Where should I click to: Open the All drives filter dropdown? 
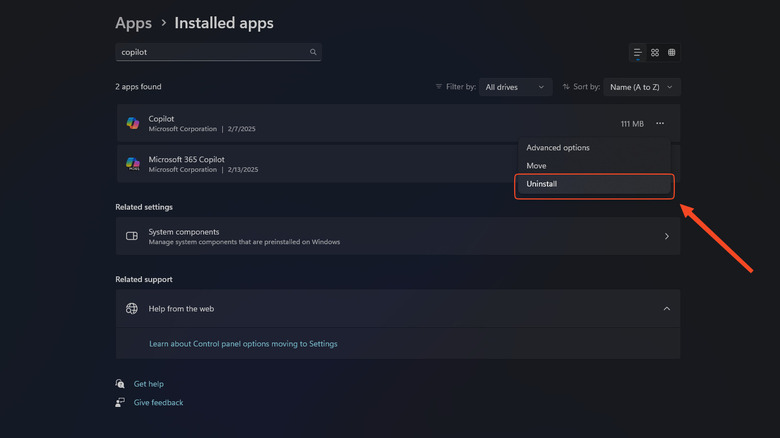[x=515, y=87]
